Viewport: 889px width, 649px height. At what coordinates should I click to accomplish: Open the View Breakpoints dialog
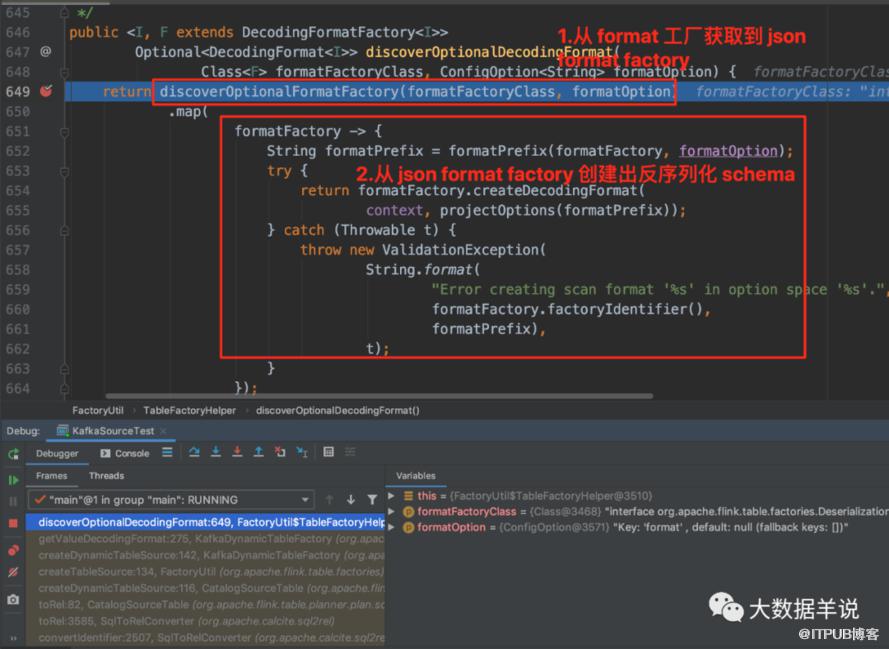coord(14,550)
